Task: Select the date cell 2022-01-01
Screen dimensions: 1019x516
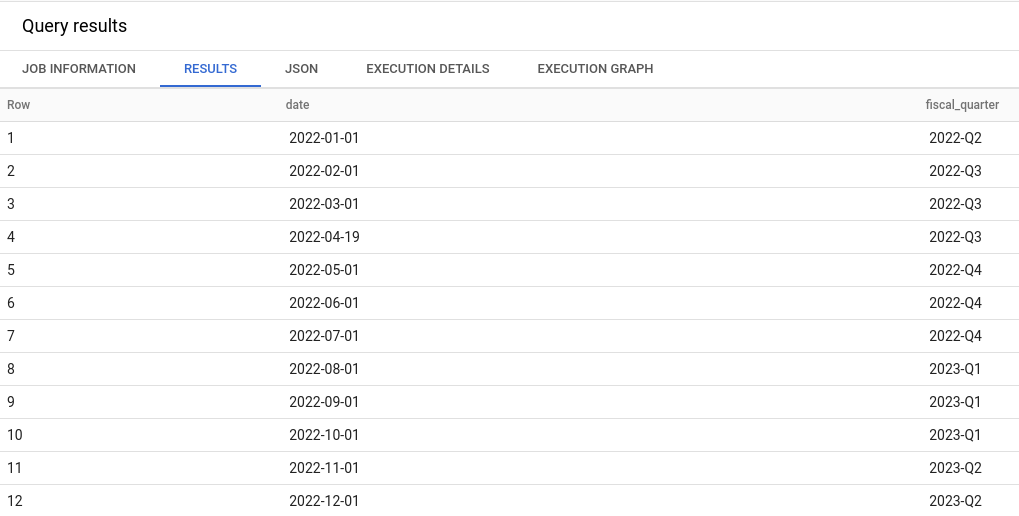Action: [324, 138]
